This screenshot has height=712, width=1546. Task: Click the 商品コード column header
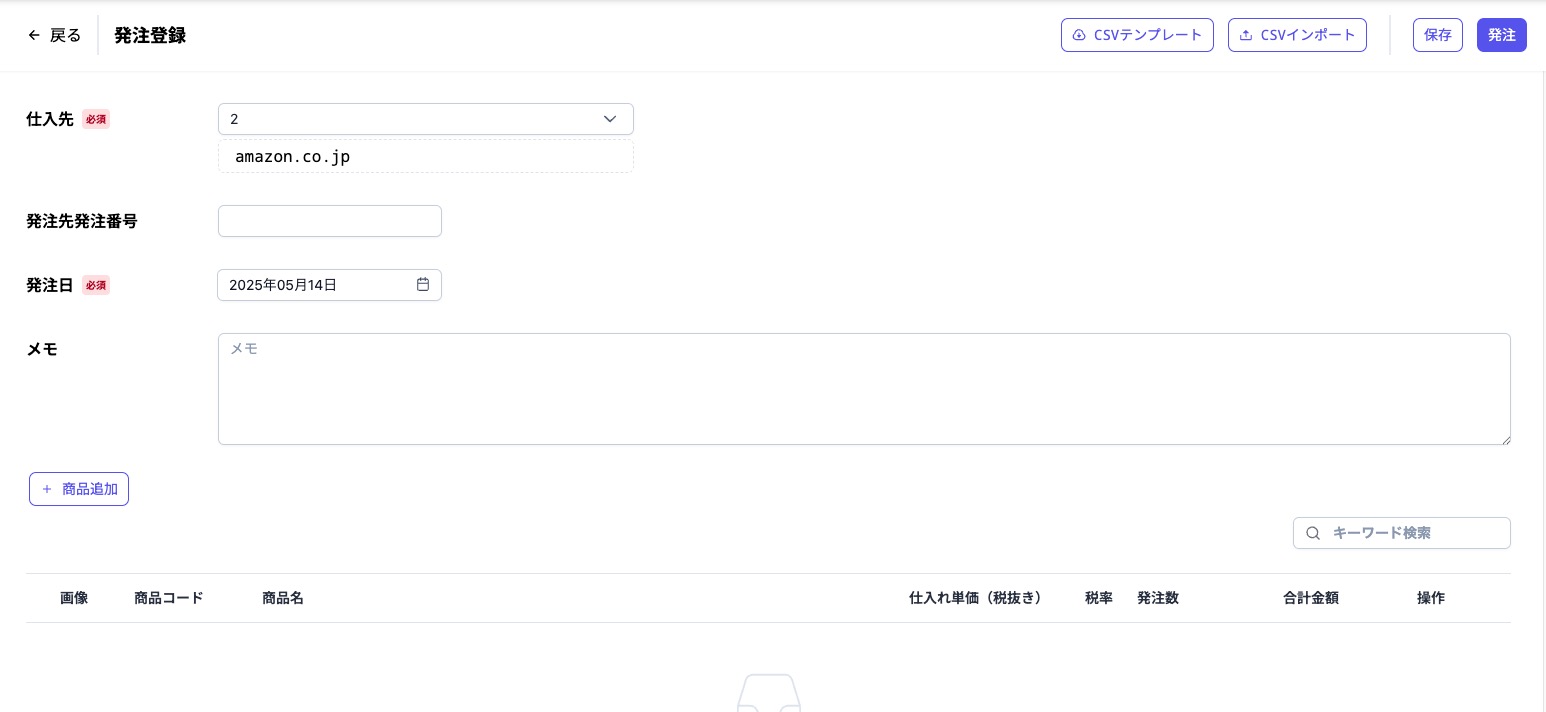pos(169,598)
